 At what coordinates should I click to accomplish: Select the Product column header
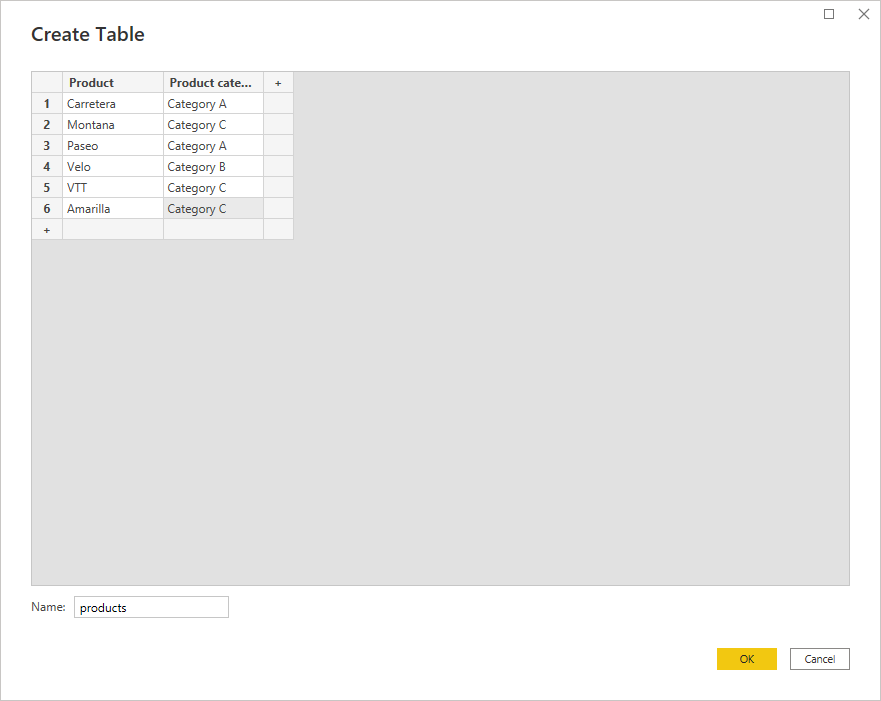pos(112,82)
